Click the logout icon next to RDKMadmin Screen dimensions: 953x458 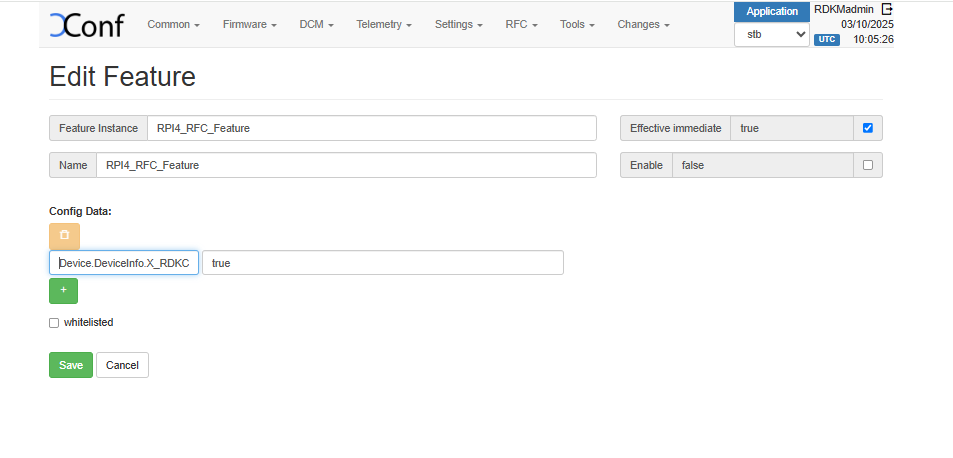point(886,9)
